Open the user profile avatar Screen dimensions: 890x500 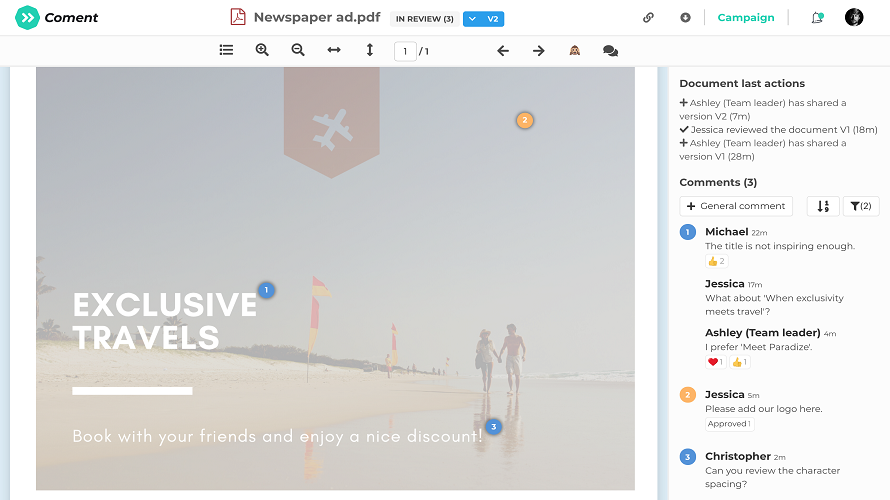click(x=854, y=17)
